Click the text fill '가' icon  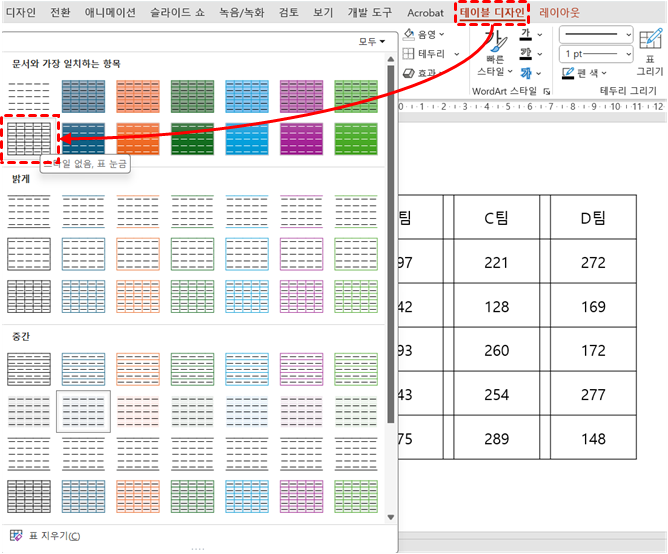[525, 34]
